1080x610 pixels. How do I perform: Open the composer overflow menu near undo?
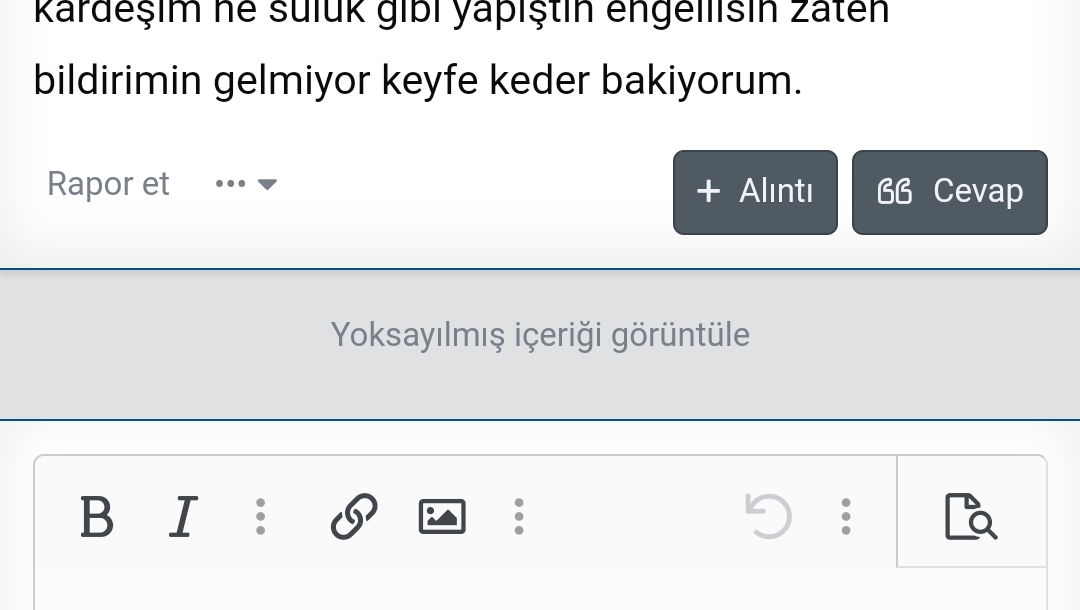[845, 517]
